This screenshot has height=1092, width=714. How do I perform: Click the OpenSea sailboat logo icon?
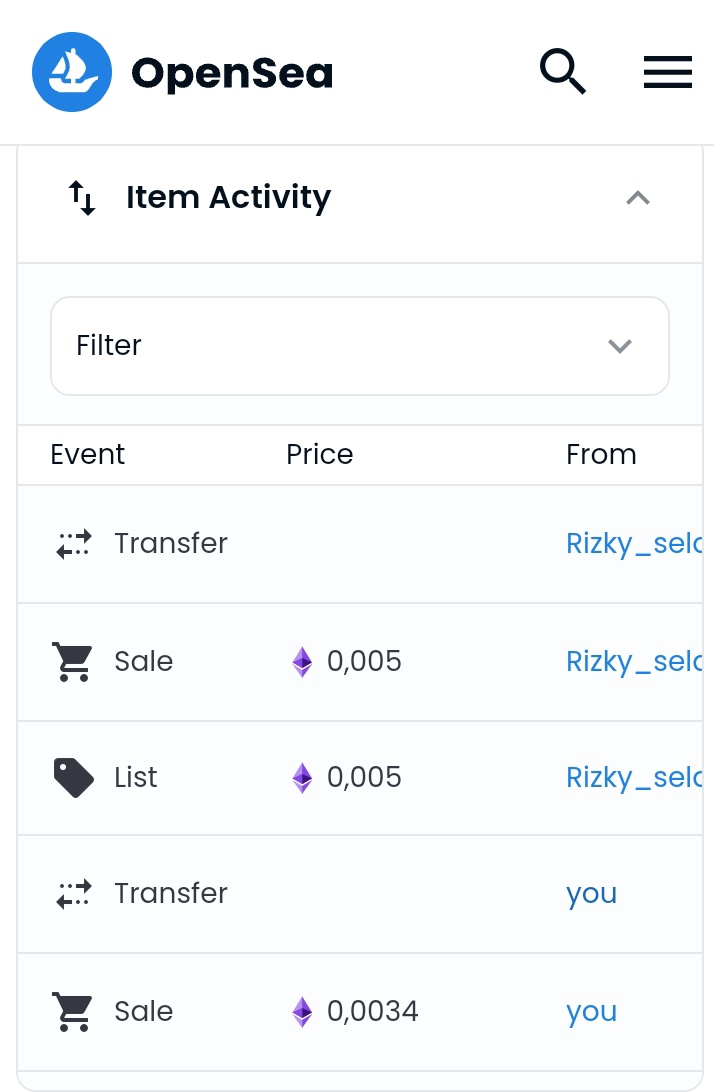click(71, 72)
